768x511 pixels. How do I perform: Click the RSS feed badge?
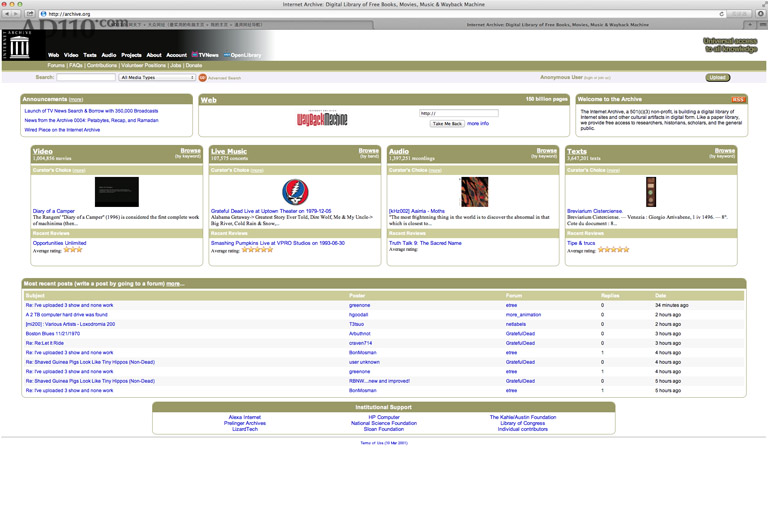738,99
